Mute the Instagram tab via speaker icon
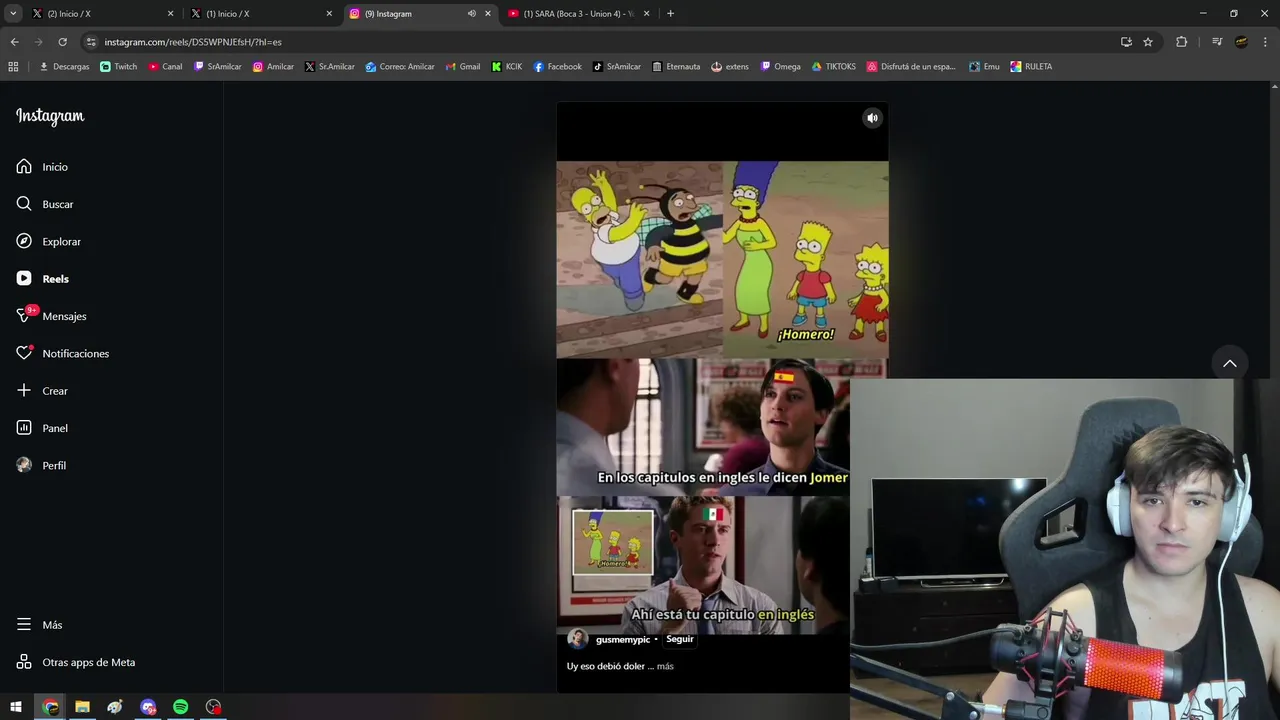This screenshot has width=1280, height=720. (x=471, y=14)
